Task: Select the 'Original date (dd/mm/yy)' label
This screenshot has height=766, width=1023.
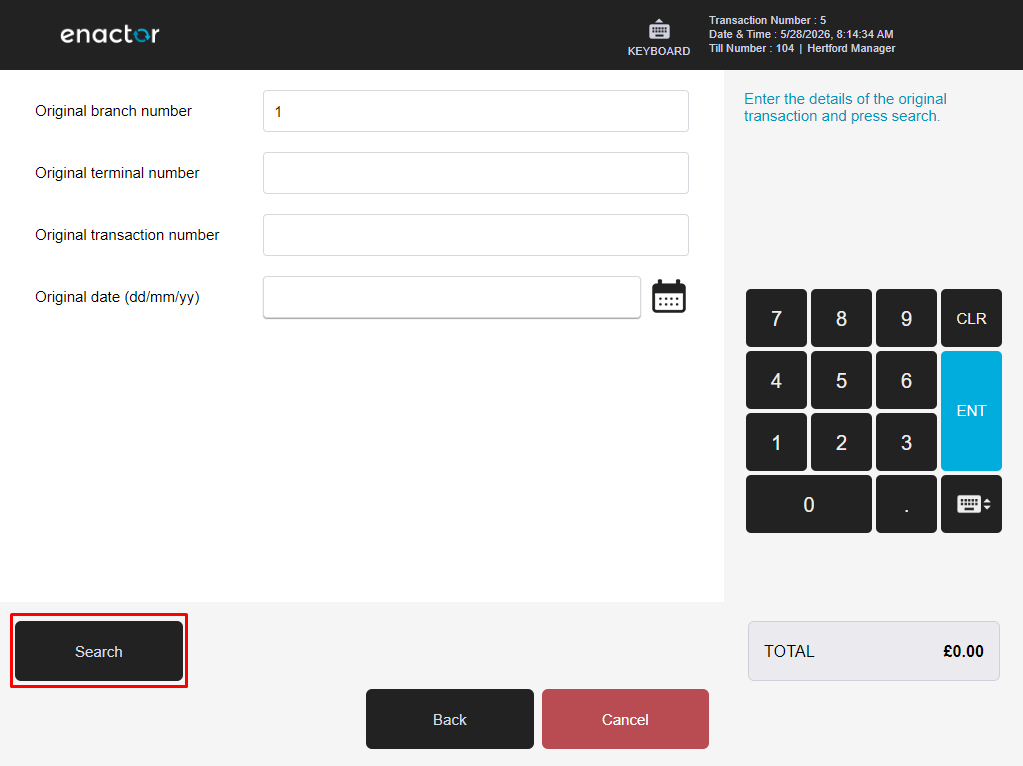Action: 117,297
